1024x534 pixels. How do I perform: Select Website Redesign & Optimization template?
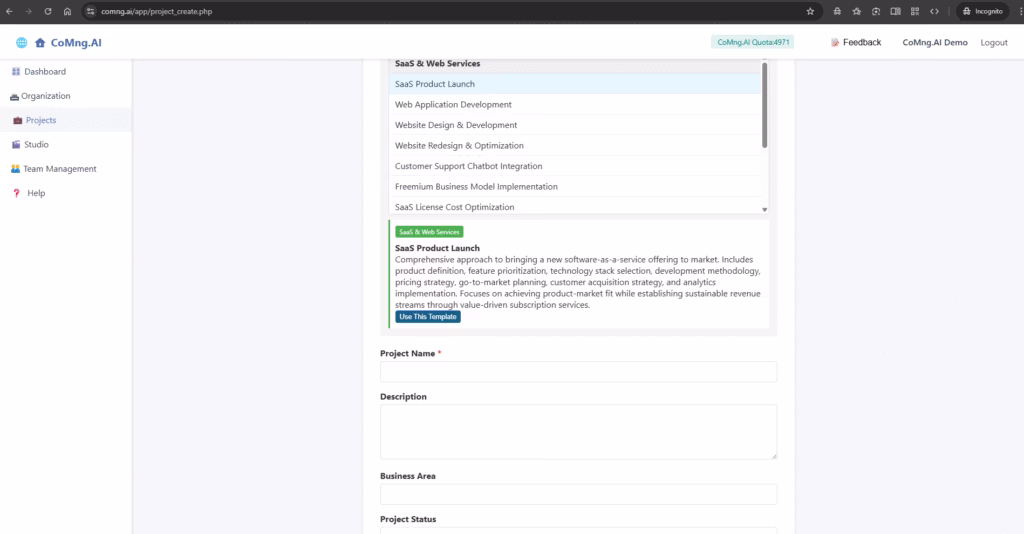575,146
